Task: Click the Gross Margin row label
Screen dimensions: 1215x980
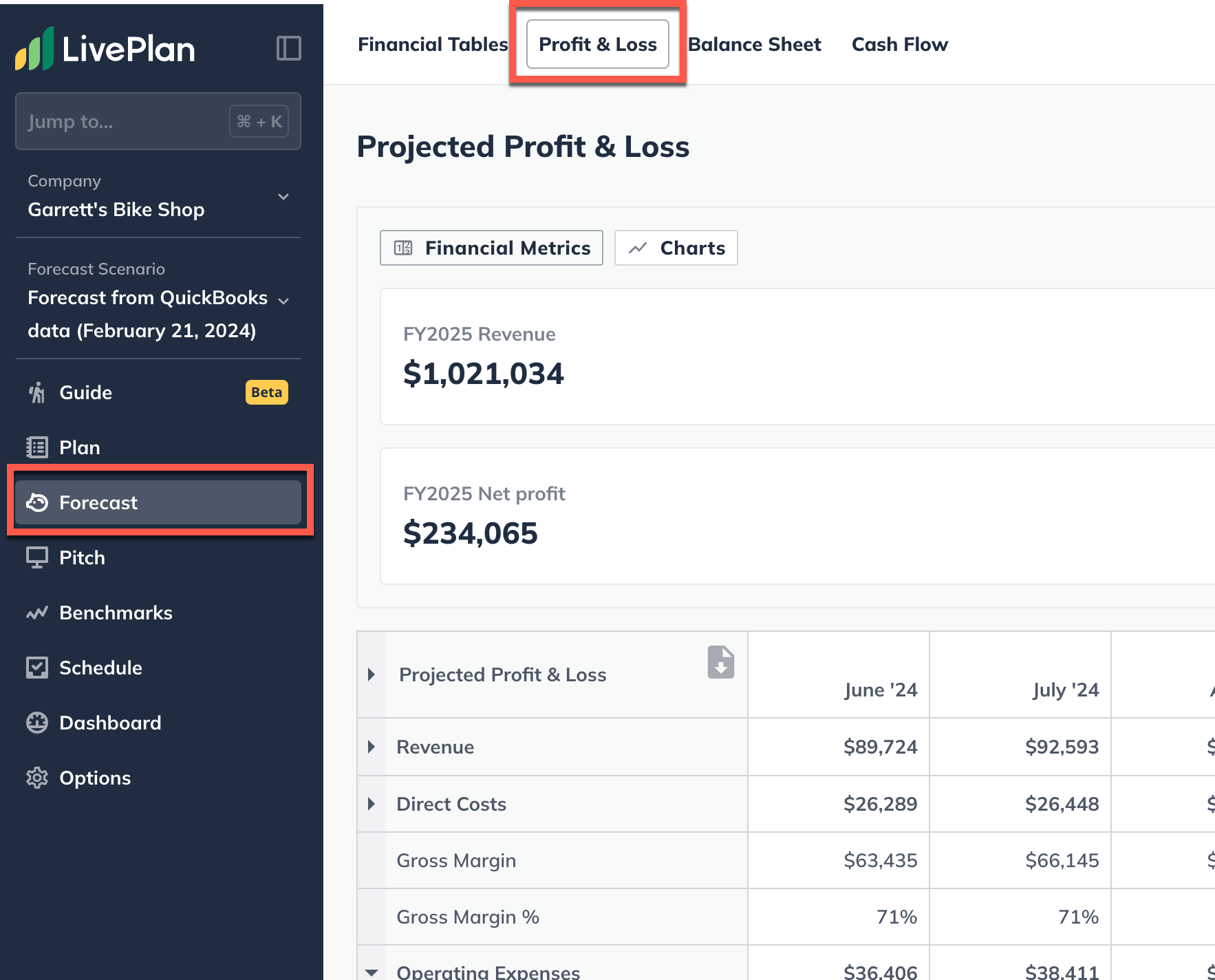Action: tap(456, 860)
